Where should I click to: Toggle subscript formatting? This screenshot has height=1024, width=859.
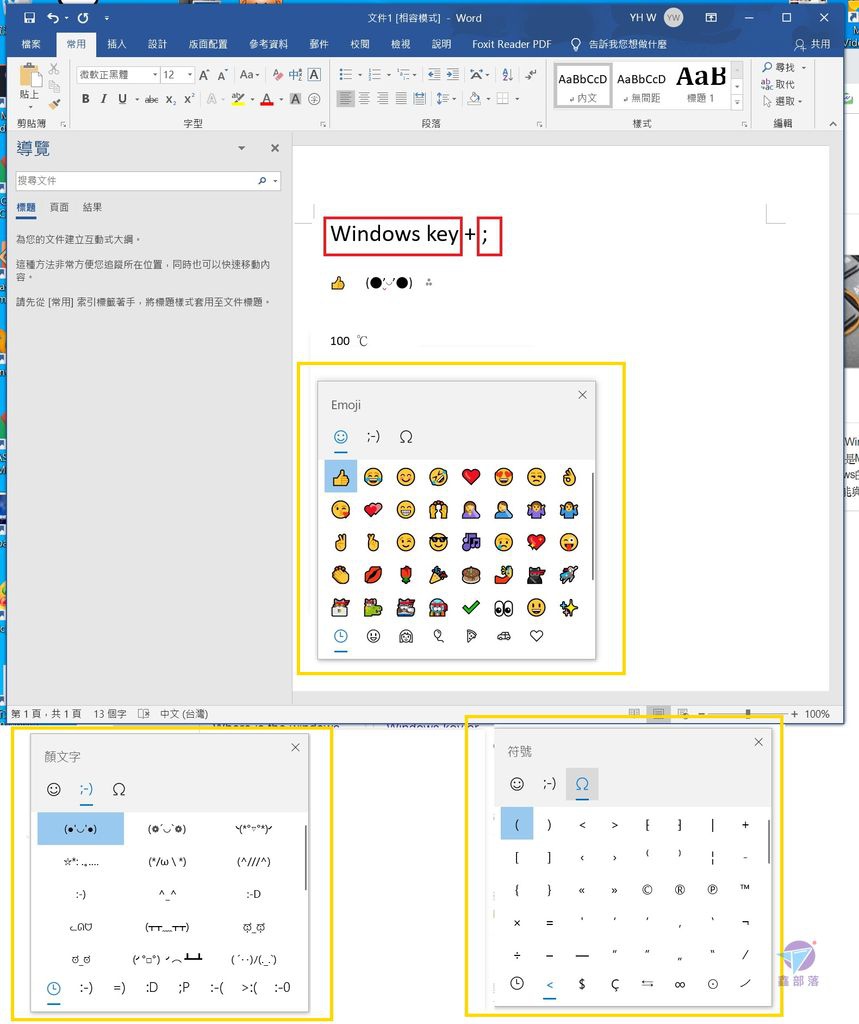tap(170, 99)
